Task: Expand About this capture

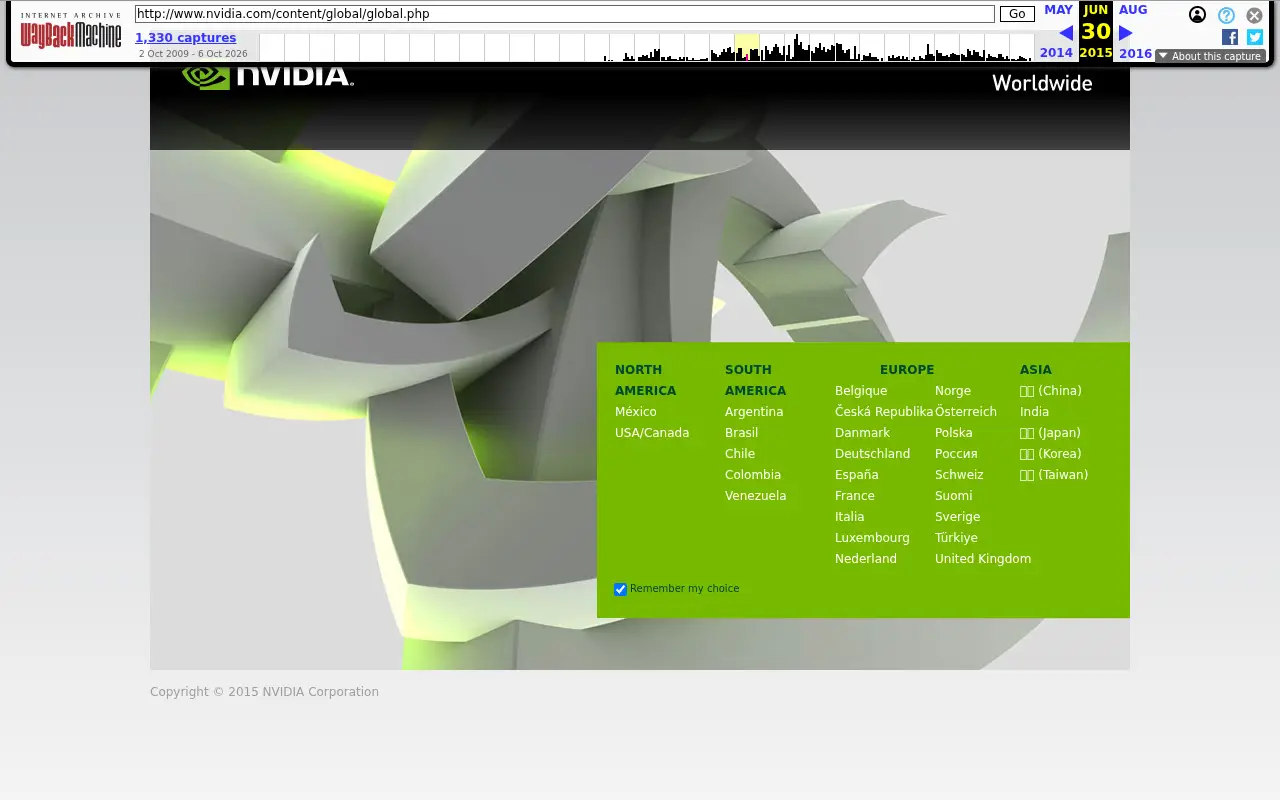Action: (1210, 56)
